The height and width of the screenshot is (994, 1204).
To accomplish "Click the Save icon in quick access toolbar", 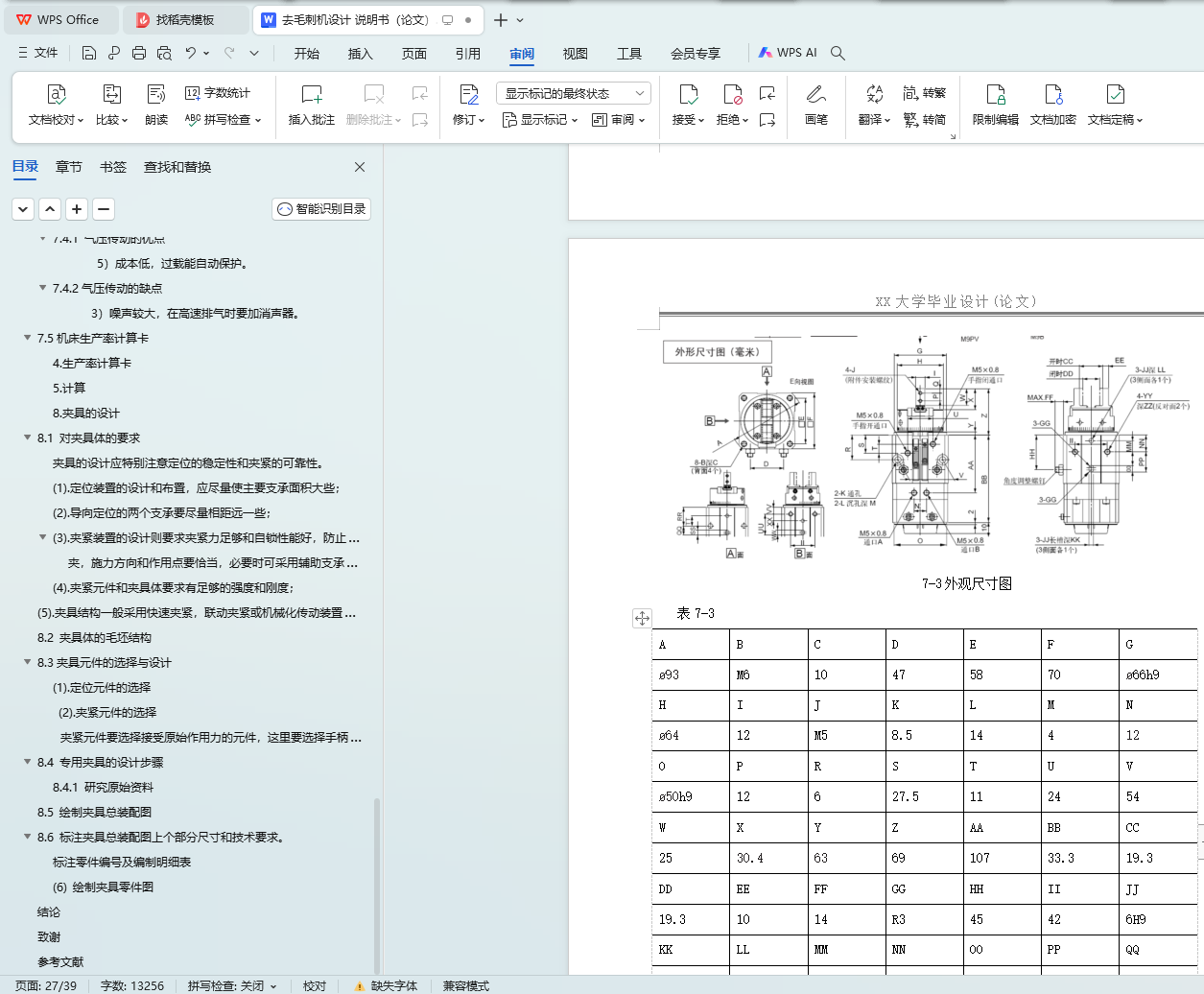I will click(89, 54).
